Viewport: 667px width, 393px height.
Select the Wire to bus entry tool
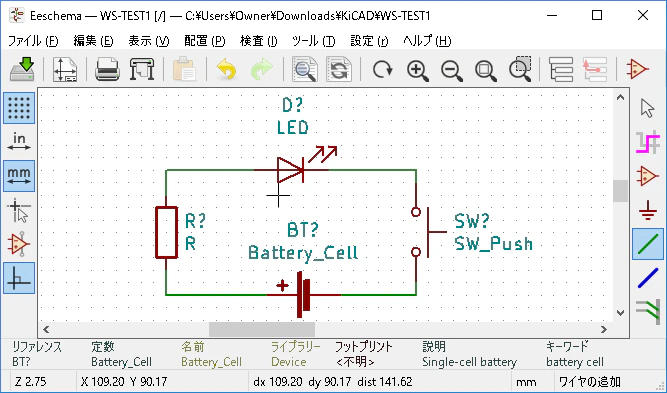tap(648, 311)
